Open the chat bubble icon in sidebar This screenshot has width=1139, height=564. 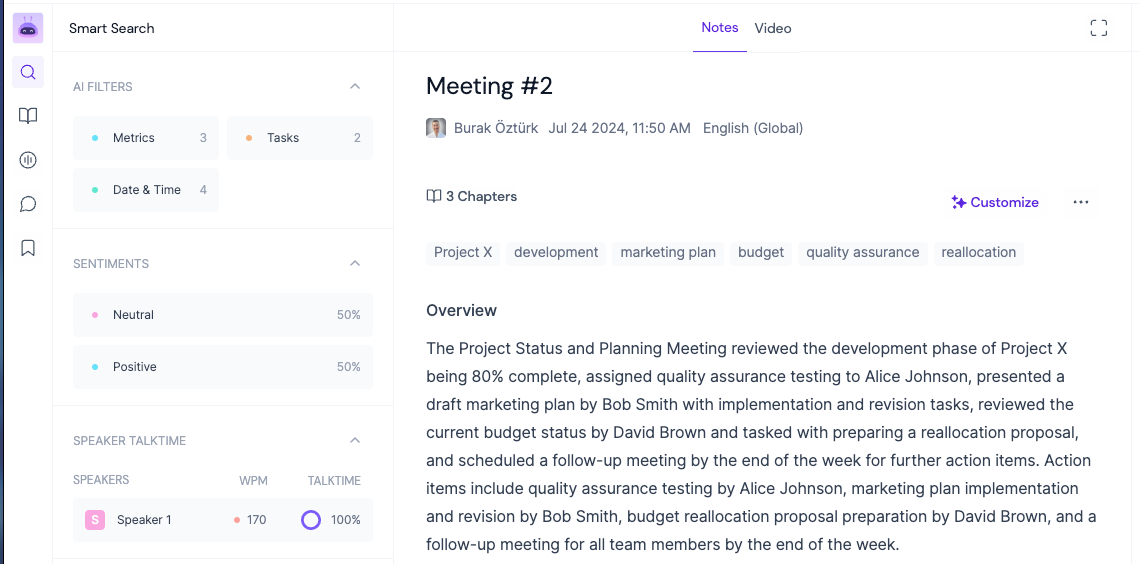(x=28, y=204)
